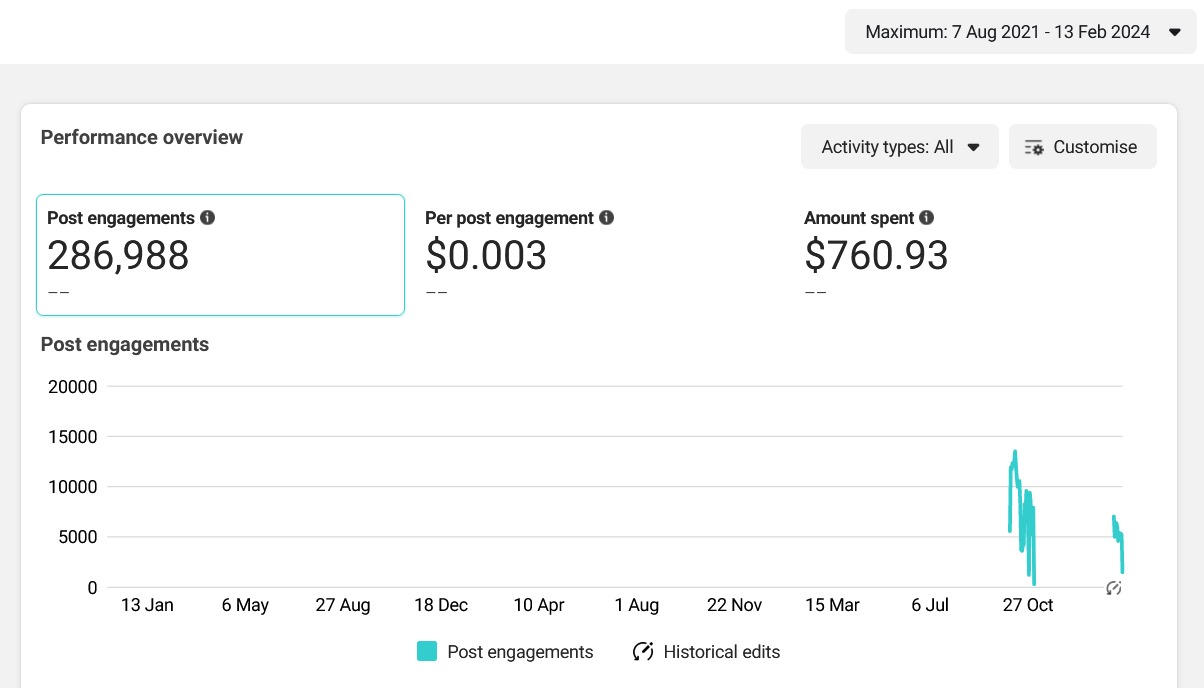This screenshot has width=1204, height=688.
Task: Click the historical edits marker on chart axis
Action: coord(1114,588)
